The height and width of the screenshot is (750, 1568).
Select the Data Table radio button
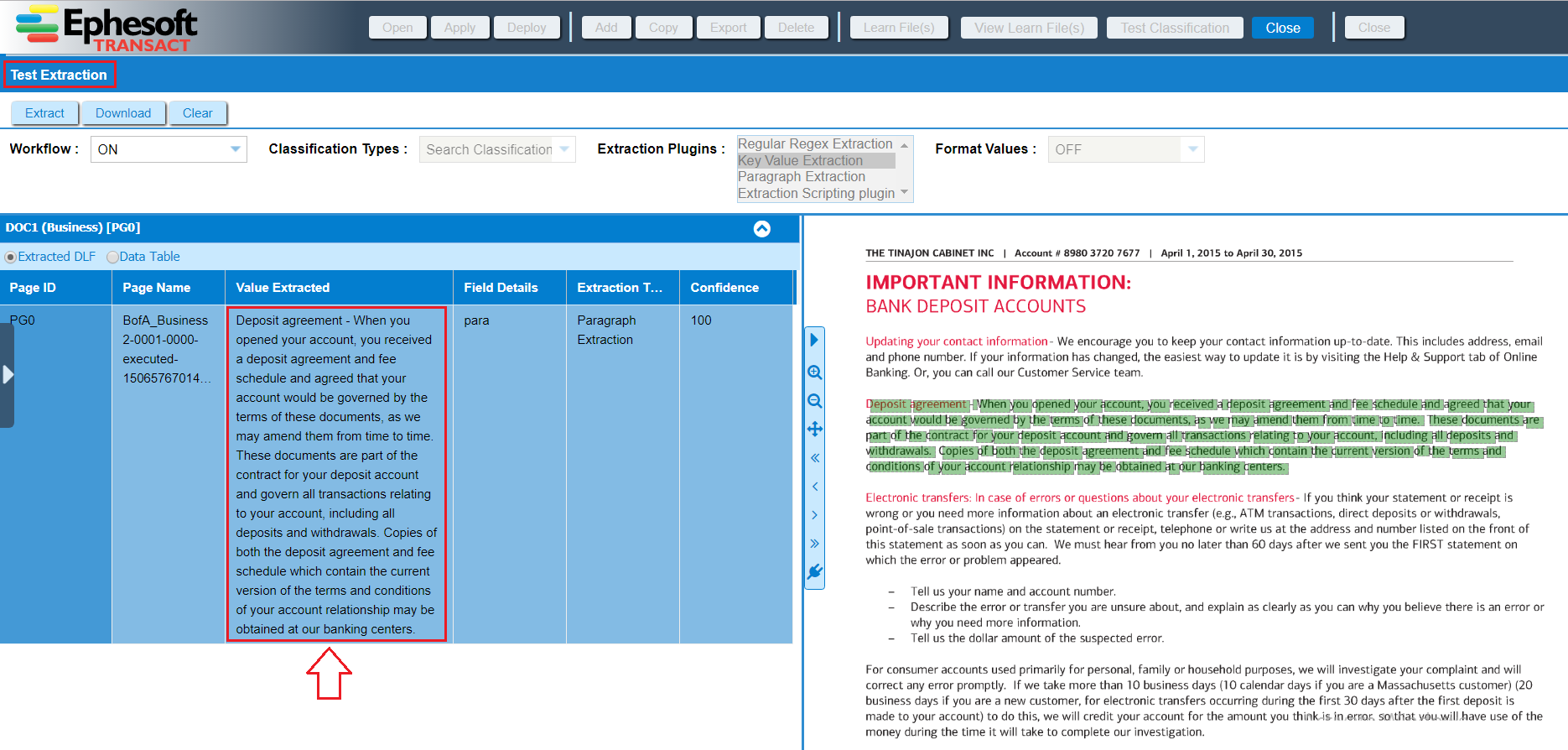click(112, 258)
